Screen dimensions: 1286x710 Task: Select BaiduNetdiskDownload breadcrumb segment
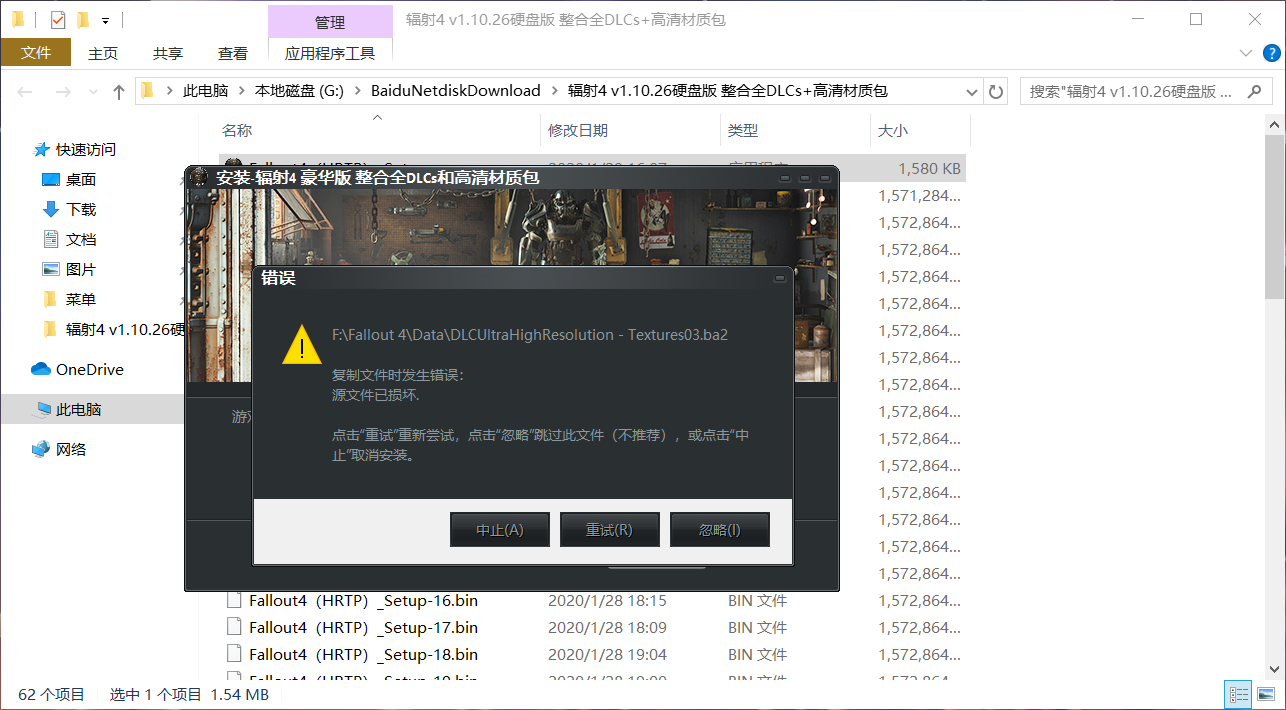pyautogui.click(x=455, y=91)
